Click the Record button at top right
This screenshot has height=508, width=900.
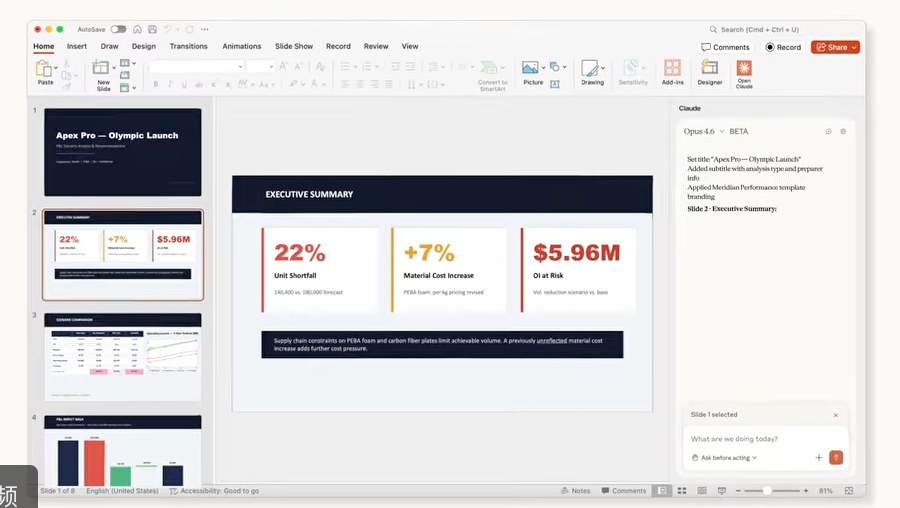pyautogui.click(x=783, y=47)
